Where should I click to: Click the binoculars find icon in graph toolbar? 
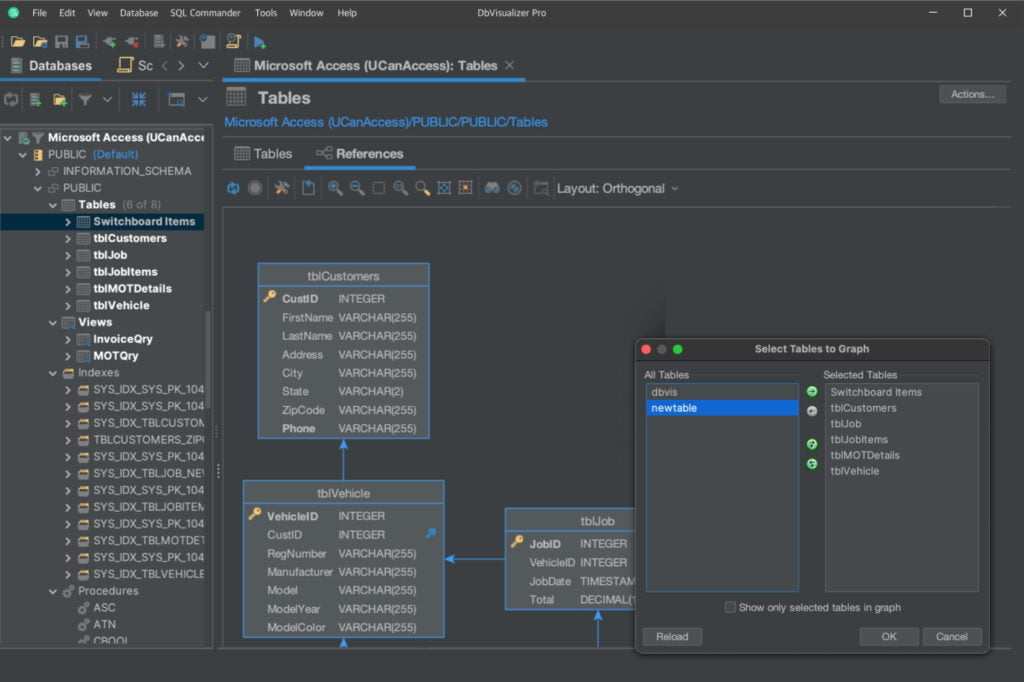(492, 188)
